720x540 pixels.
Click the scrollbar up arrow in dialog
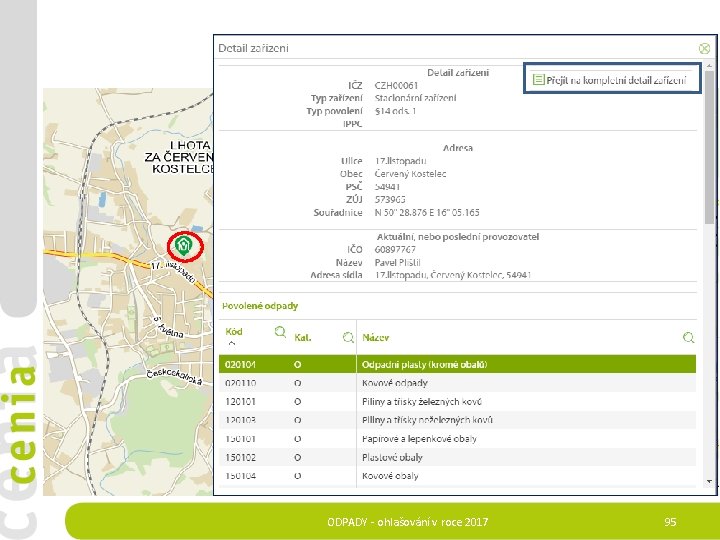click(x=709, y=66)
